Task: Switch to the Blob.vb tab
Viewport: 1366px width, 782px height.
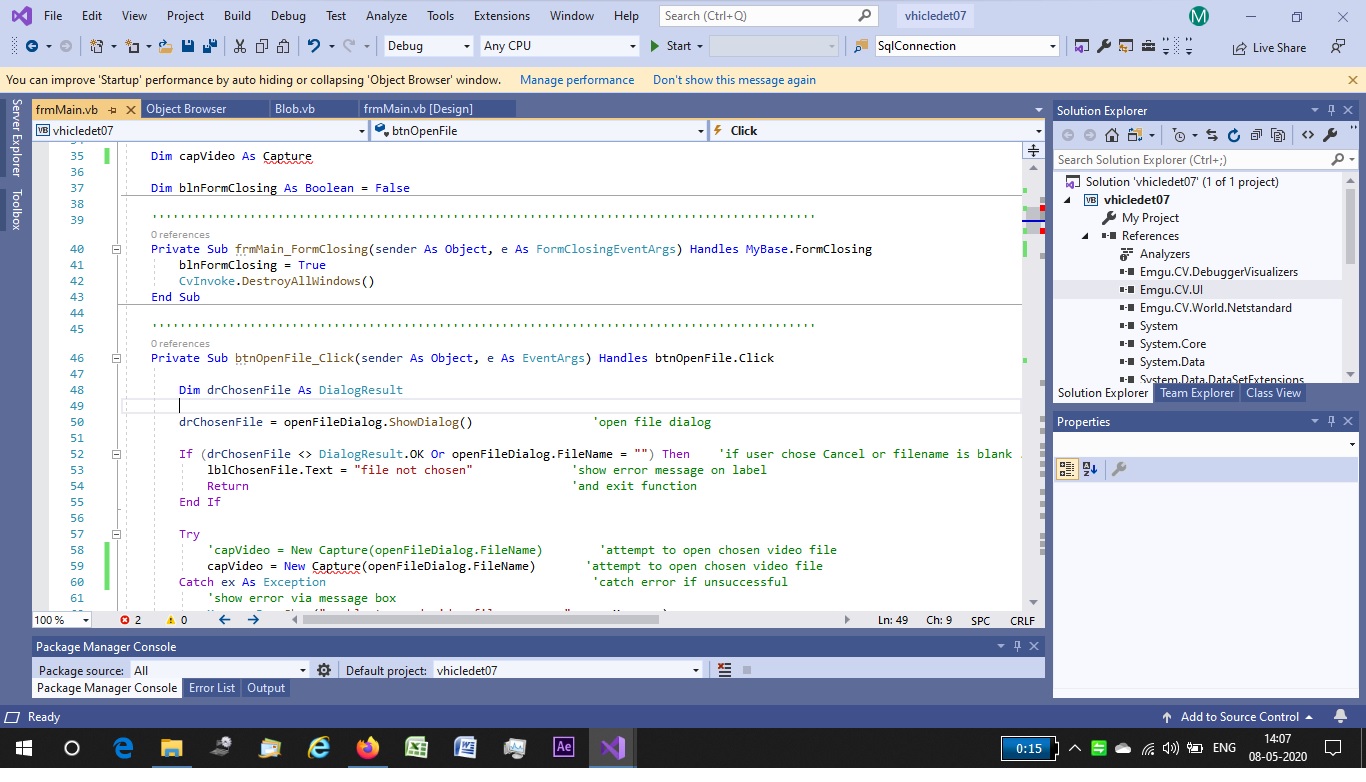Action: (x=294, y=109)
